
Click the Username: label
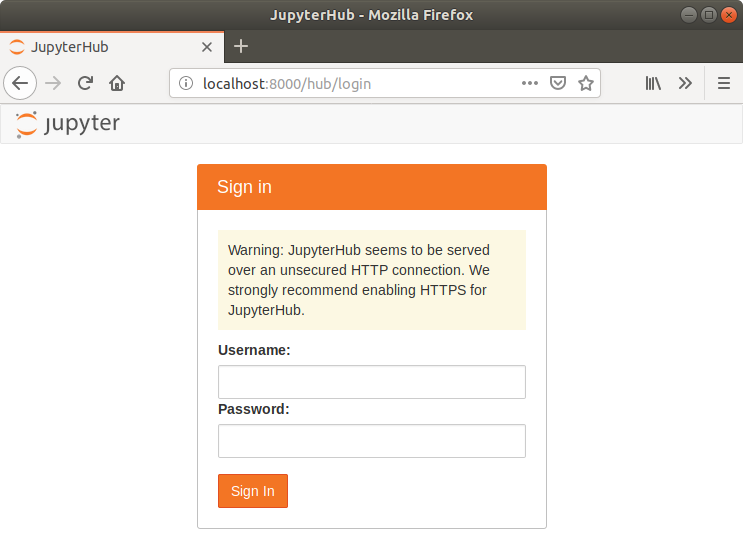point(254,350)
